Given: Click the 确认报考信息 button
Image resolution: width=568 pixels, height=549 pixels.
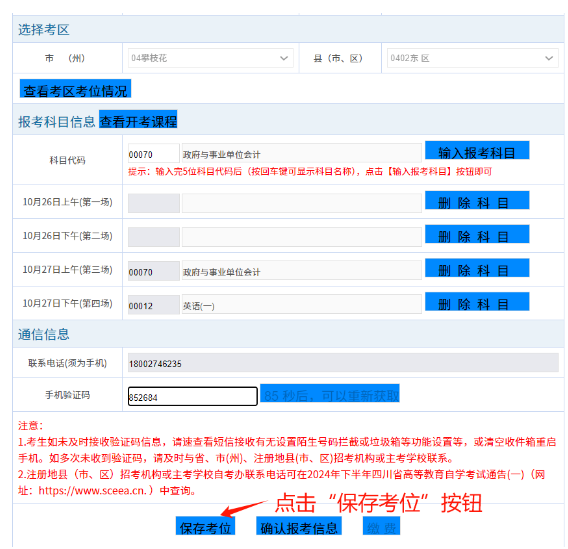Looking at the screenshot, I should pyautogui.click(x=299, y=526).
